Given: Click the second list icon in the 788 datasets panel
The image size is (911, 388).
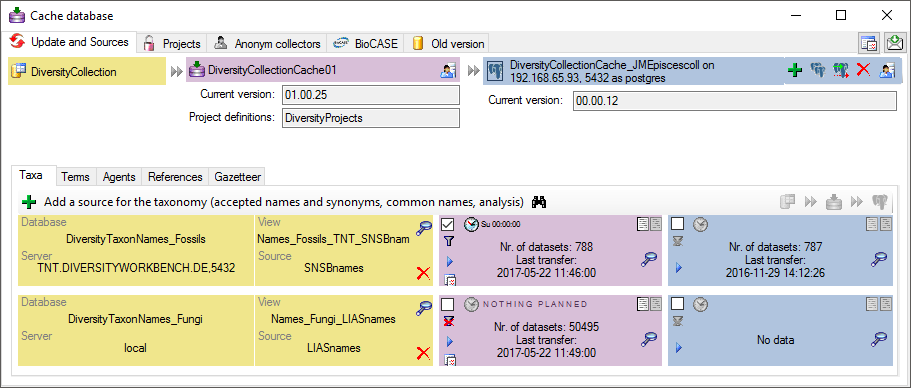Looking at the screenshot, I should click(655, 223).
